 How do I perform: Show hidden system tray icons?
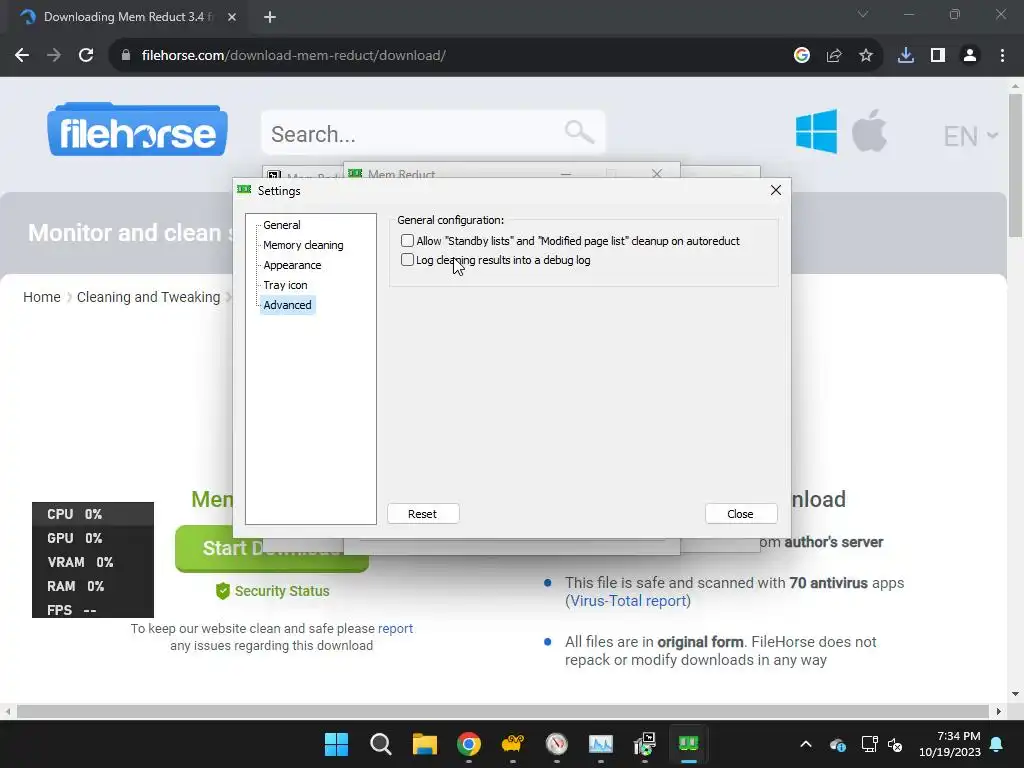[806, 744]
